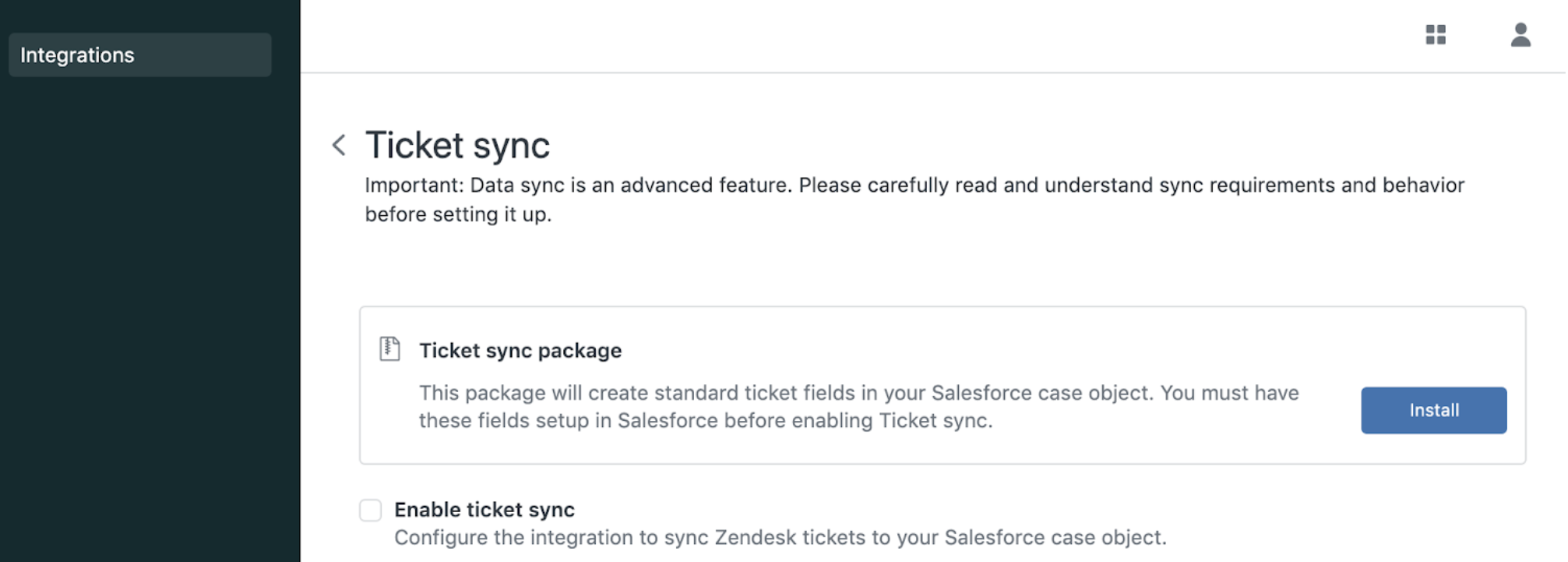This screenshot has height=562, width=1568.
Task: Open the product switcher with the four-squares icon
Action: pos(1436,35)
